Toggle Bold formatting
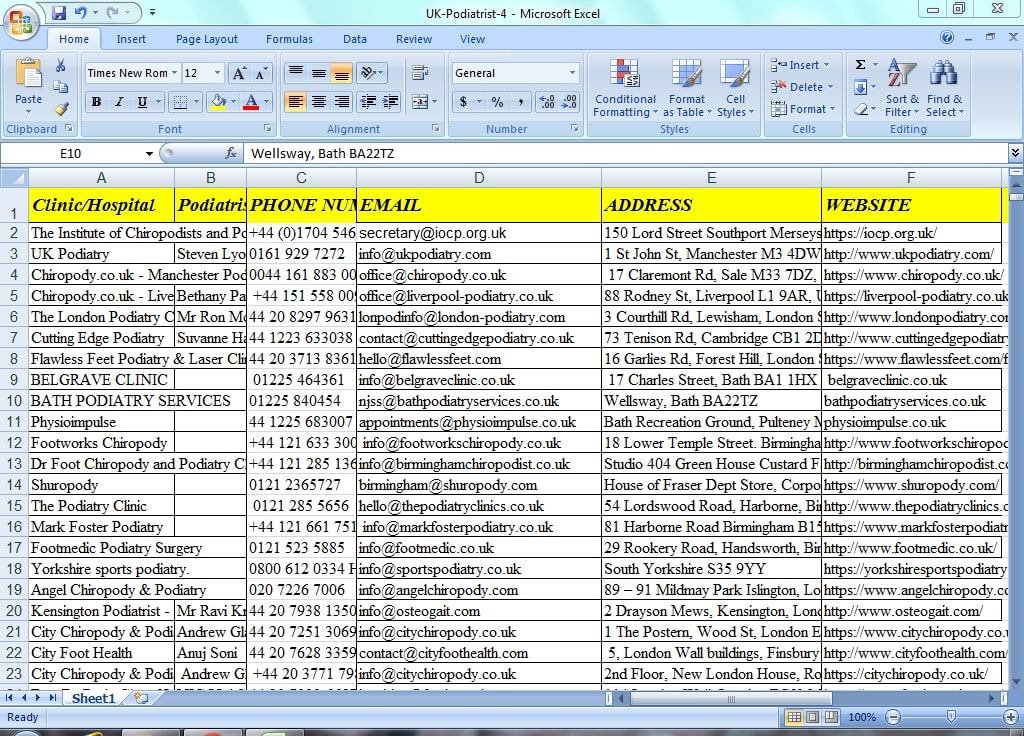The image size is (1024, 736). pyautogui.click(x=97, y=102)
